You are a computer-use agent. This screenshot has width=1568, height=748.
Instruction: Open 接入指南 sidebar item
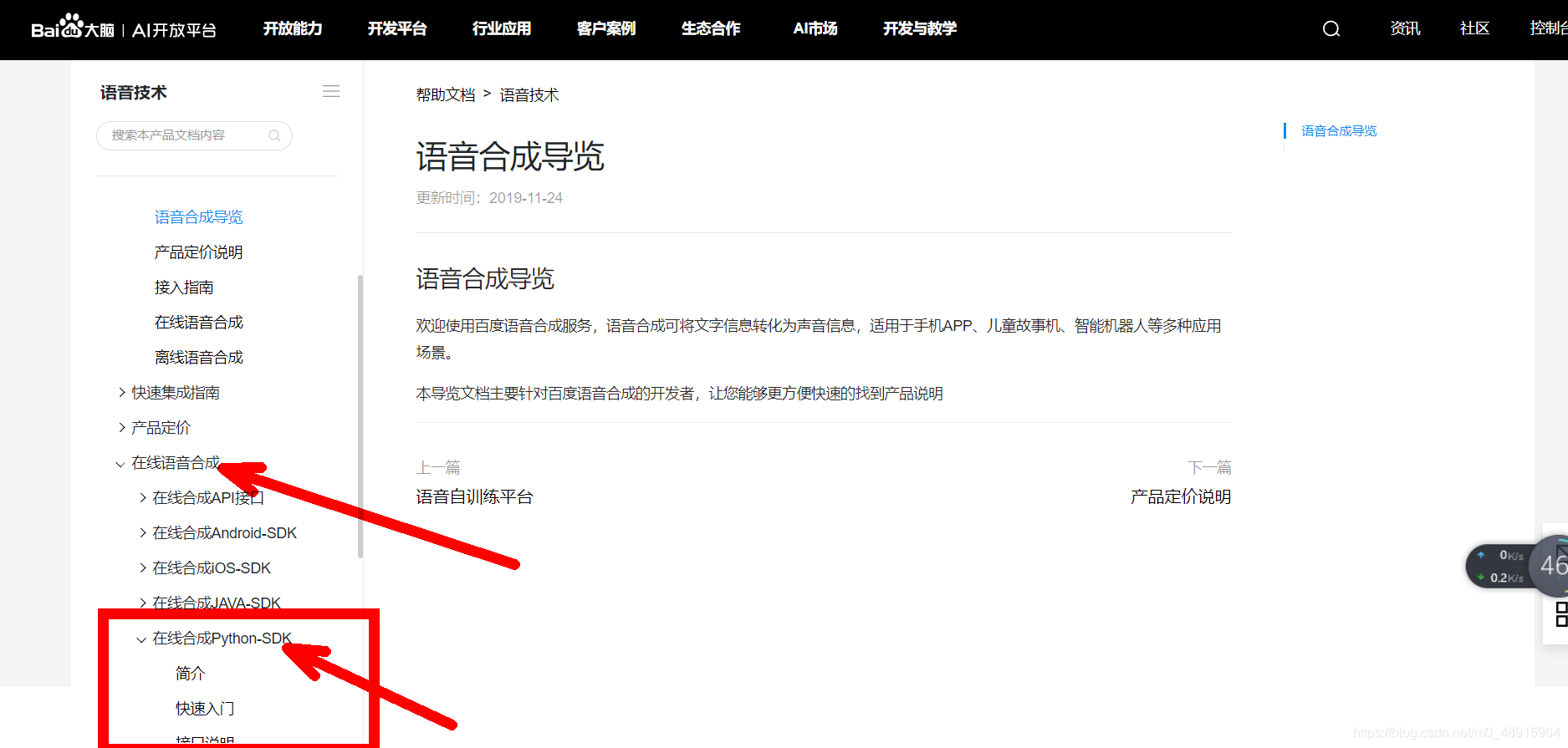pyautogui.click(x=184, y=287)
